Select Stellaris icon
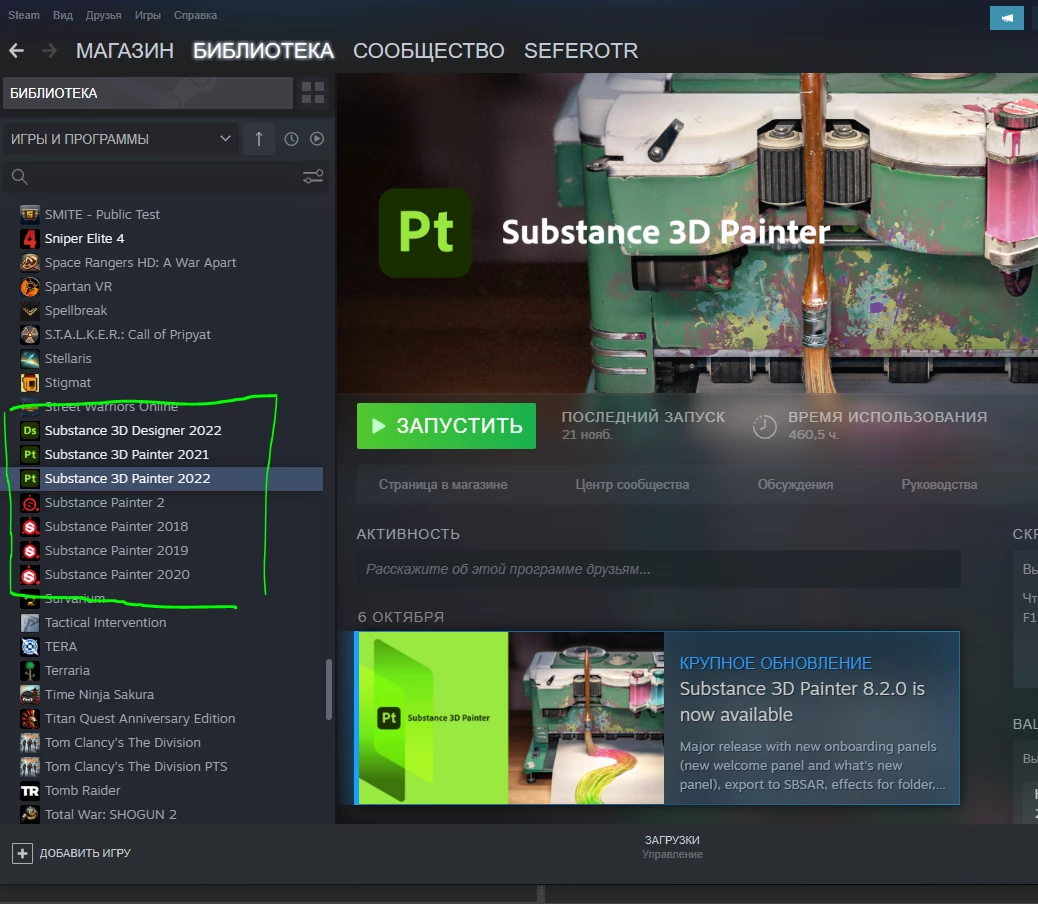Image resolution: width=1038 pixels, height=904 pixels. 30,359
